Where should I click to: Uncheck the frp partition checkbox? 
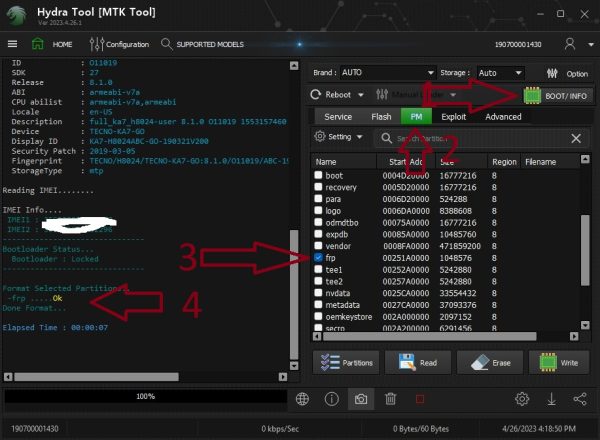click(x=318, y=257)
